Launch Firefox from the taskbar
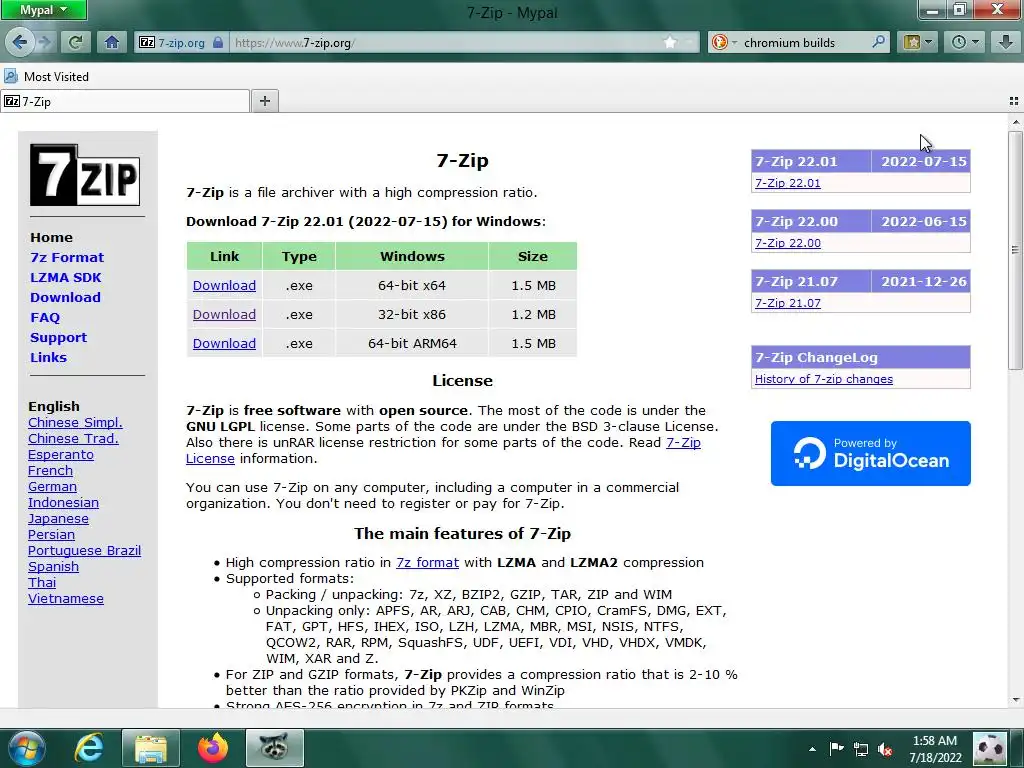Screen dimensions: 1024x768 pos(212,748)
